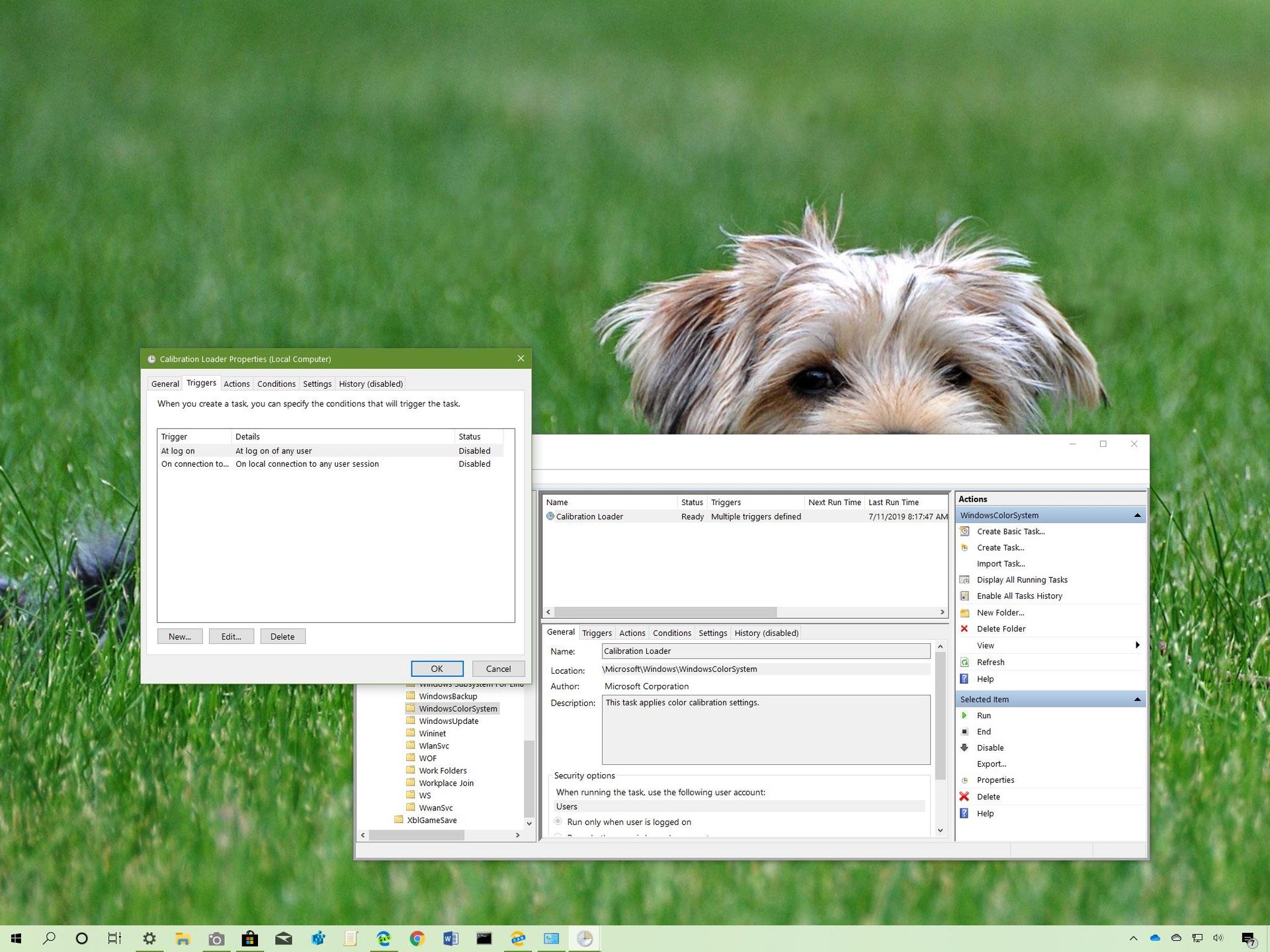Switch to the Conditions tab in lower pane
This screenshot has width=1270, height=952.
pyautogui.click(x=671, y=633)
